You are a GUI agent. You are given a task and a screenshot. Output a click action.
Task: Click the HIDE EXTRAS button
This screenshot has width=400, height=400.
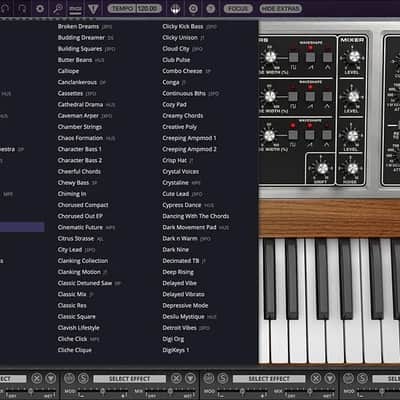[x=280, y=8]
